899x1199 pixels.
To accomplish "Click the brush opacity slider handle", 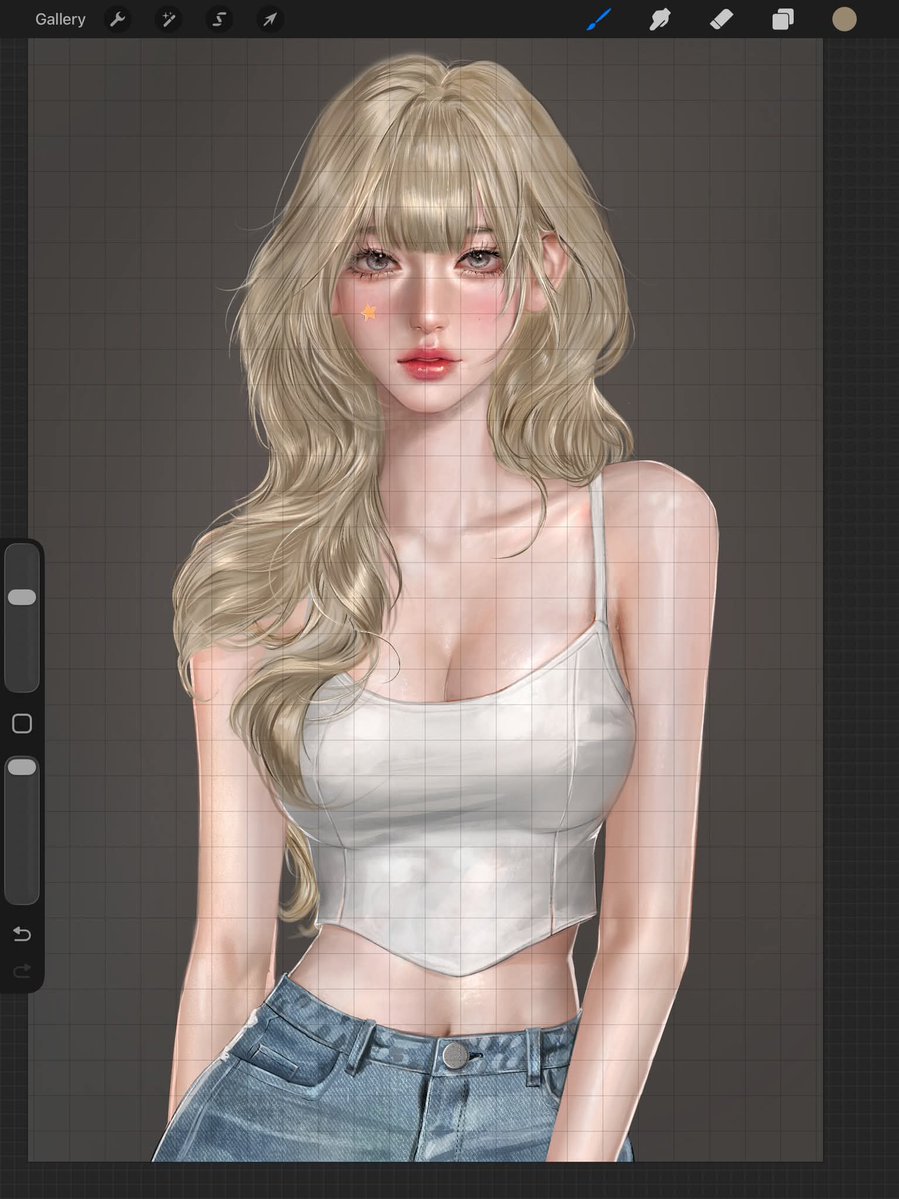I will (x=22, y=767).
